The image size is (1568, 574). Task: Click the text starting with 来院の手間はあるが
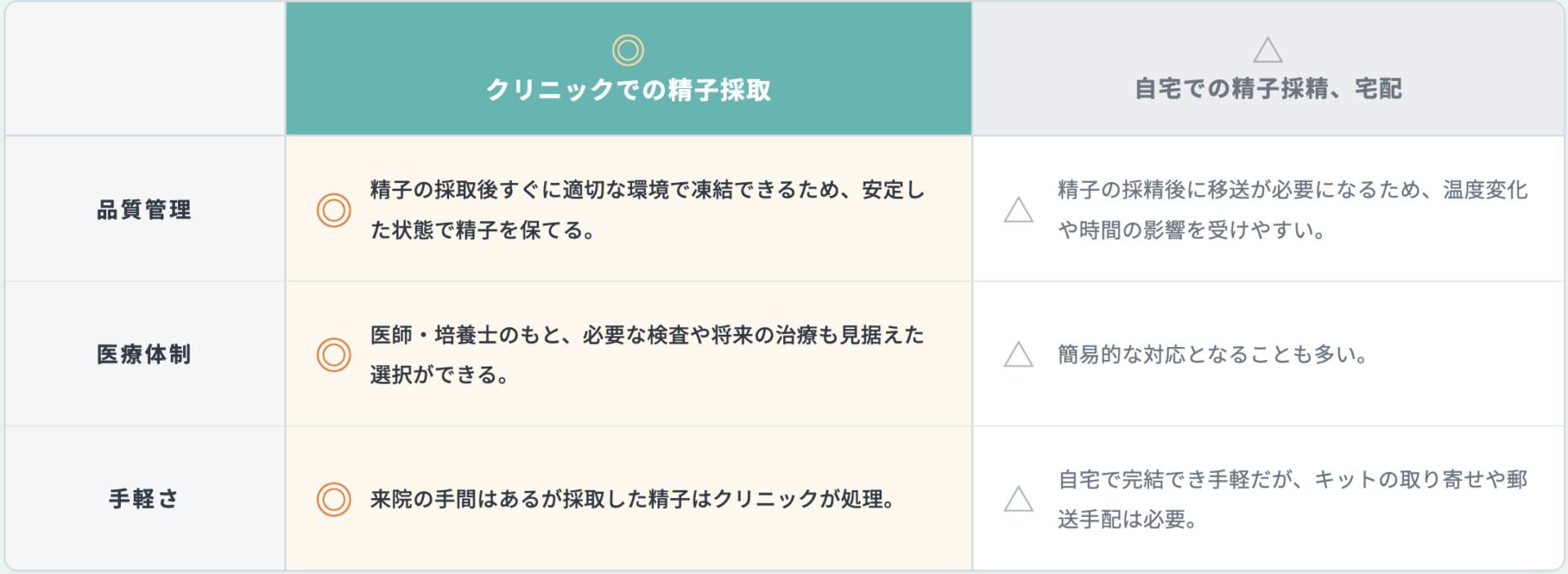[633, 499]
